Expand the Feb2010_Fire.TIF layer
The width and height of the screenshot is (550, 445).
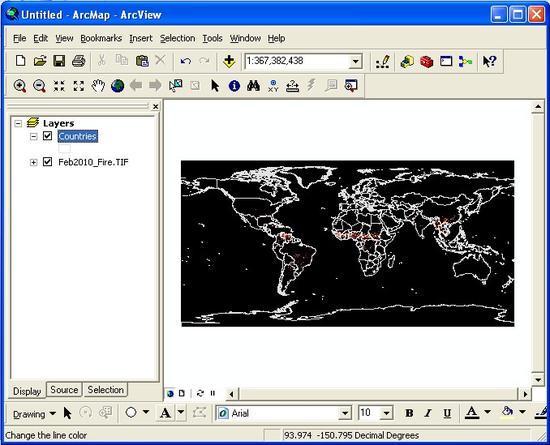coord(34,162)
